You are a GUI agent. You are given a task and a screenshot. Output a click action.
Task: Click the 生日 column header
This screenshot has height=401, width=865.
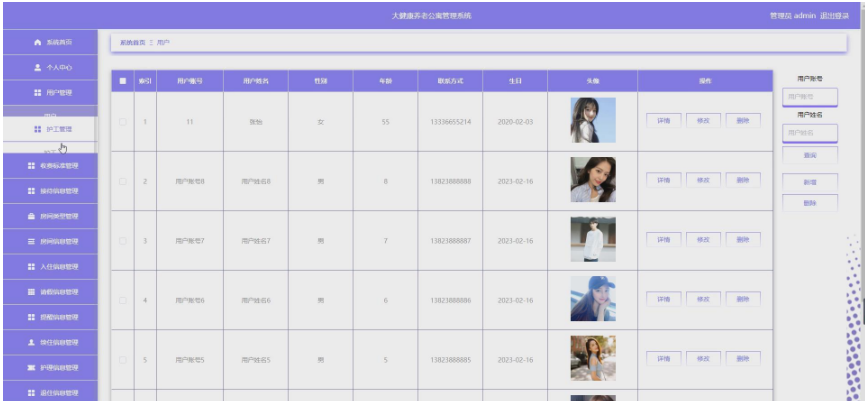[515, 81]
